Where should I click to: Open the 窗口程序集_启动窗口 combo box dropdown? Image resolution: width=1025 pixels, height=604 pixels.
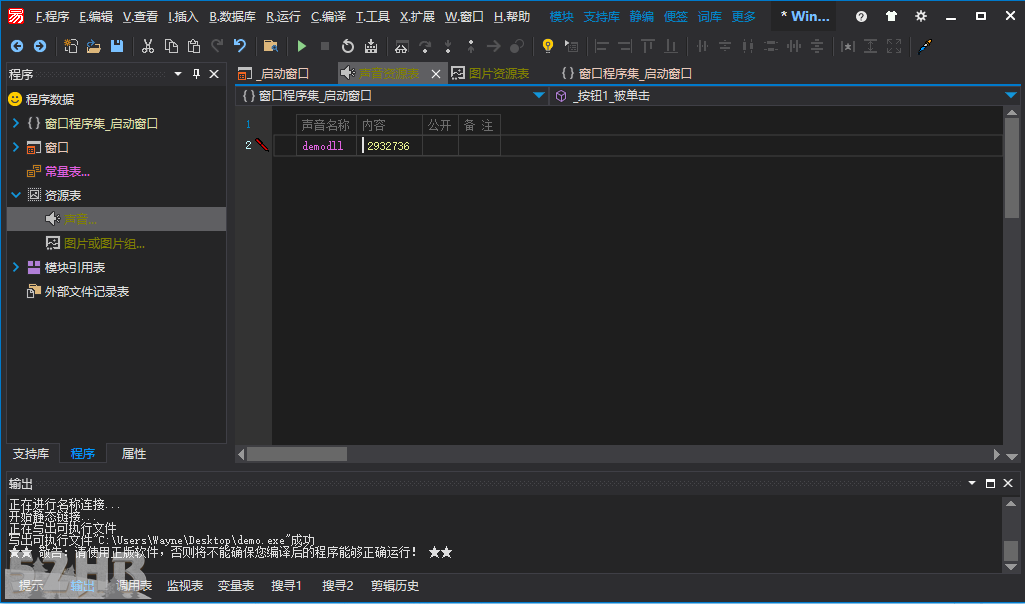539,95
